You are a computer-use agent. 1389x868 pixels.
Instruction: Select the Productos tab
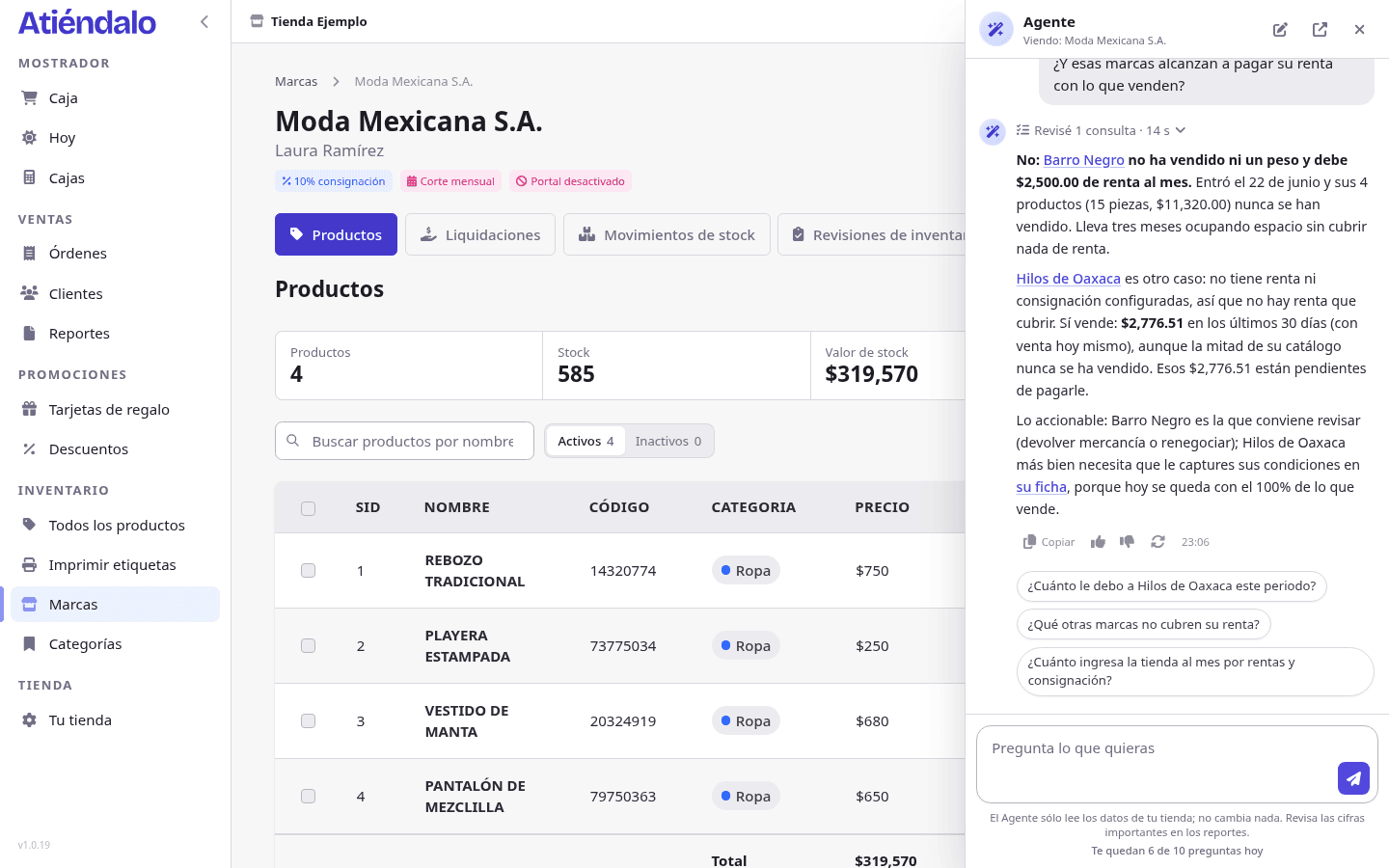pyautogui.click(x=336, y=234)
